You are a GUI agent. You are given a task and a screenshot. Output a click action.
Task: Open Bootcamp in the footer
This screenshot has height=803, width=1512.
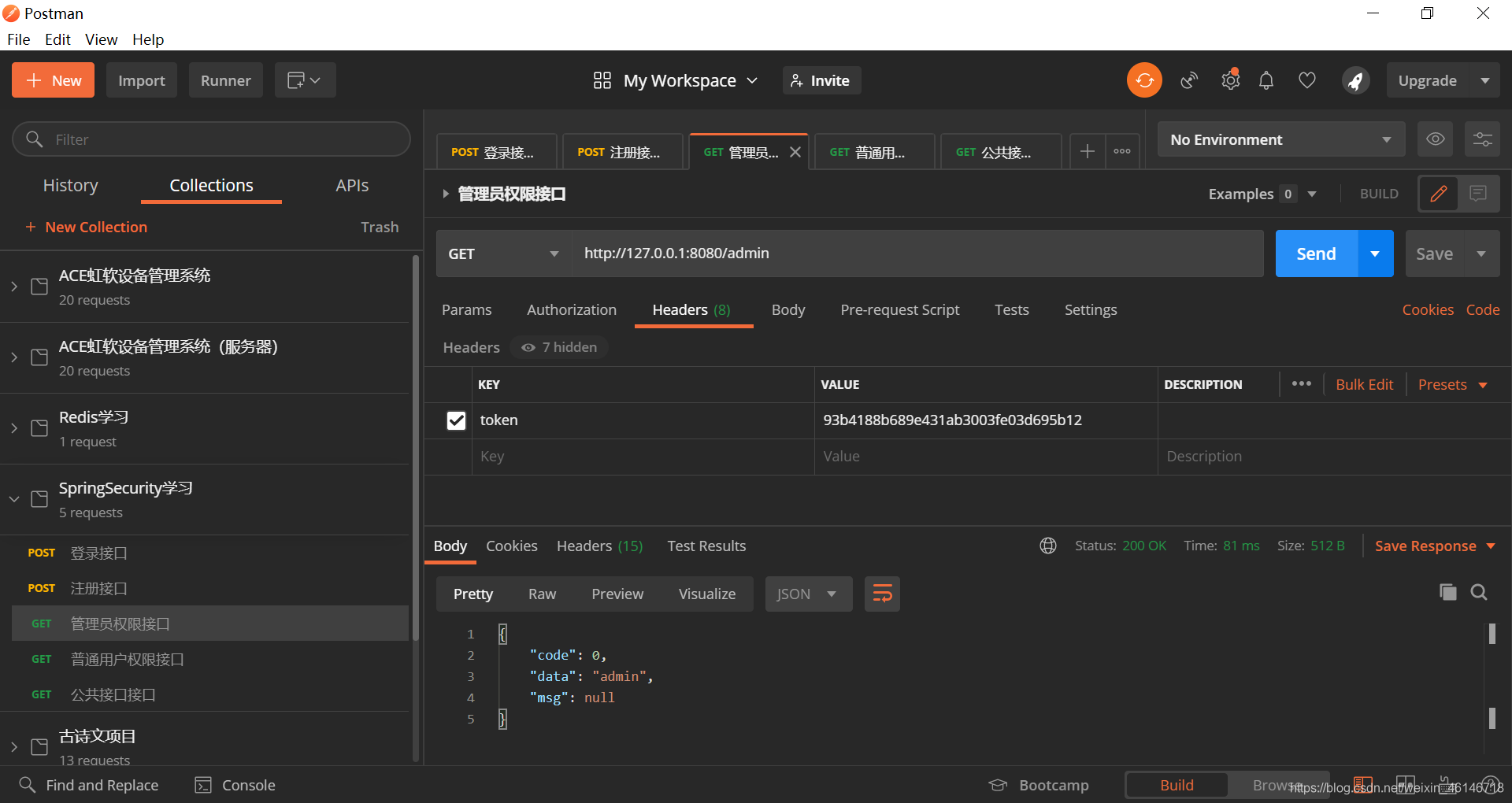[1039, 785]
